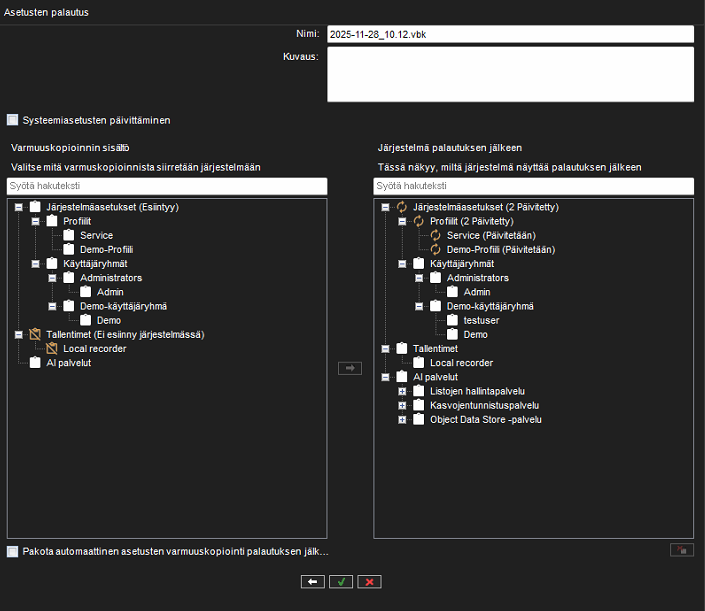Collapse Tallentimet (Ei esiinny järjestelmässä) node

coord(18,334)
